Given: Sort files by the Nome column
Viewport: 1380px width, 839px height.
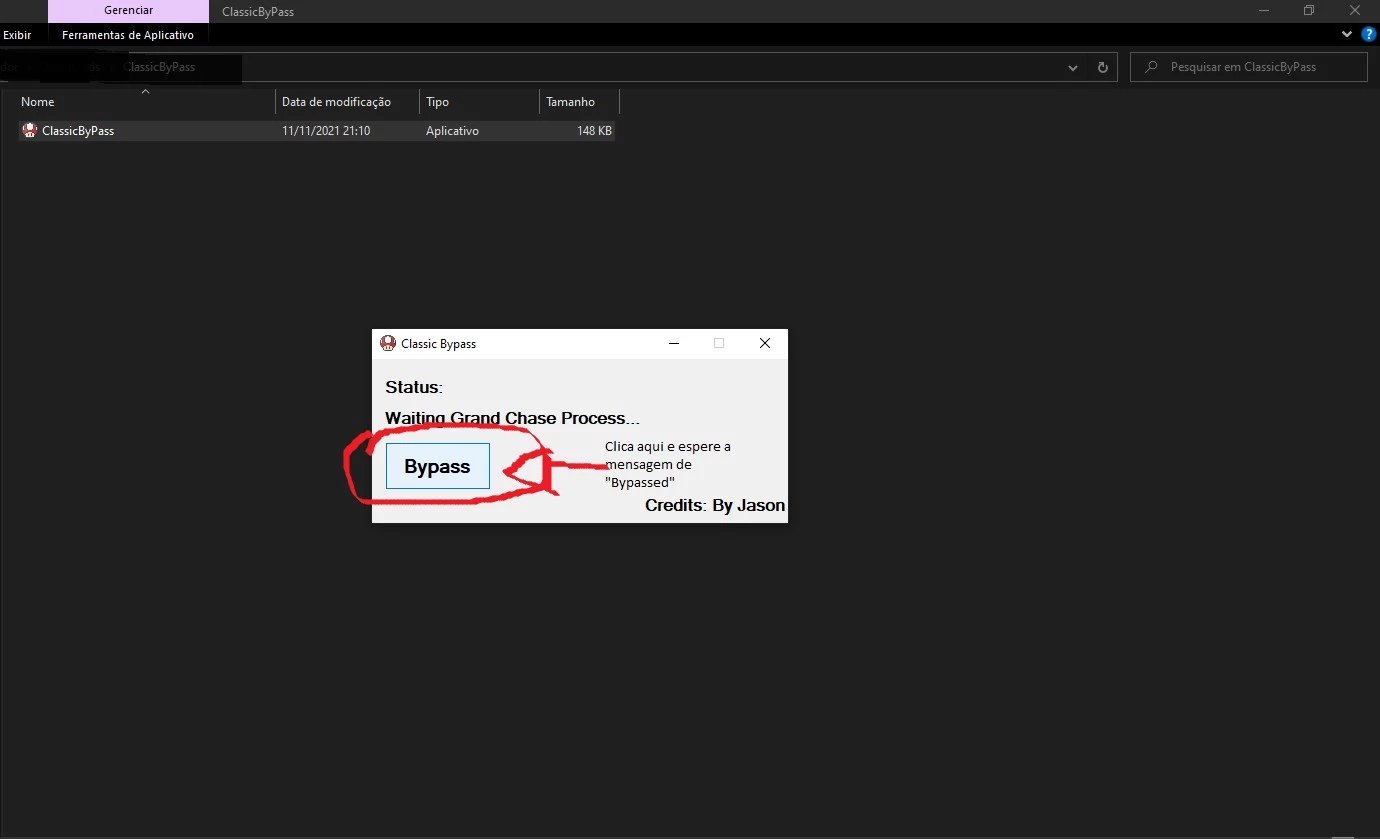Looking at the screenshot, I should click(x=38, y=102).
